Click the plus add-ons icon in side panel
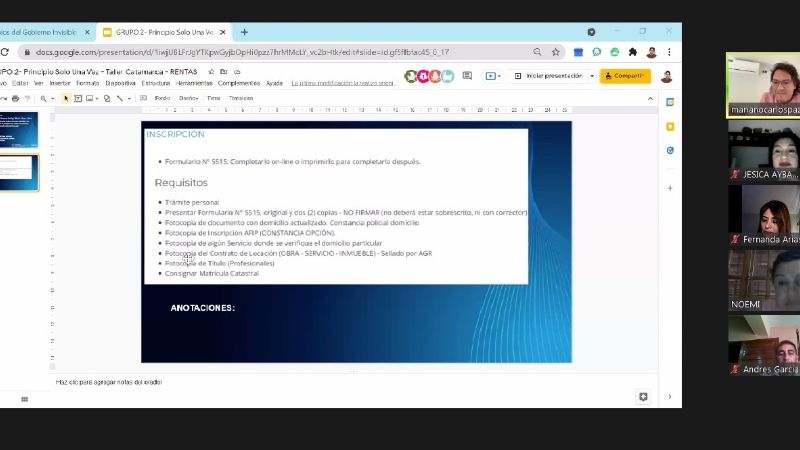The image size is (800, 450). coord(670,188)
